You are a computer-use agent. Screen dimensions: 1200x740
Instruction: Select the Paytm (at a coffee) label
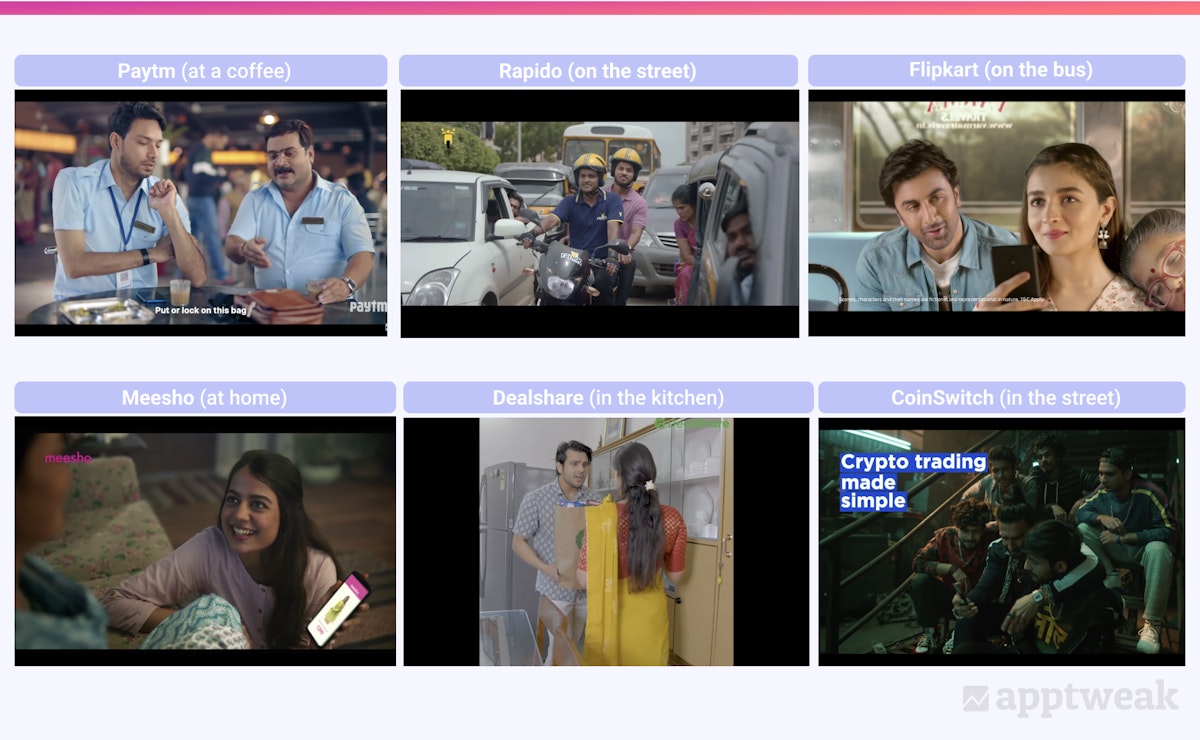[x=201, y=71]
